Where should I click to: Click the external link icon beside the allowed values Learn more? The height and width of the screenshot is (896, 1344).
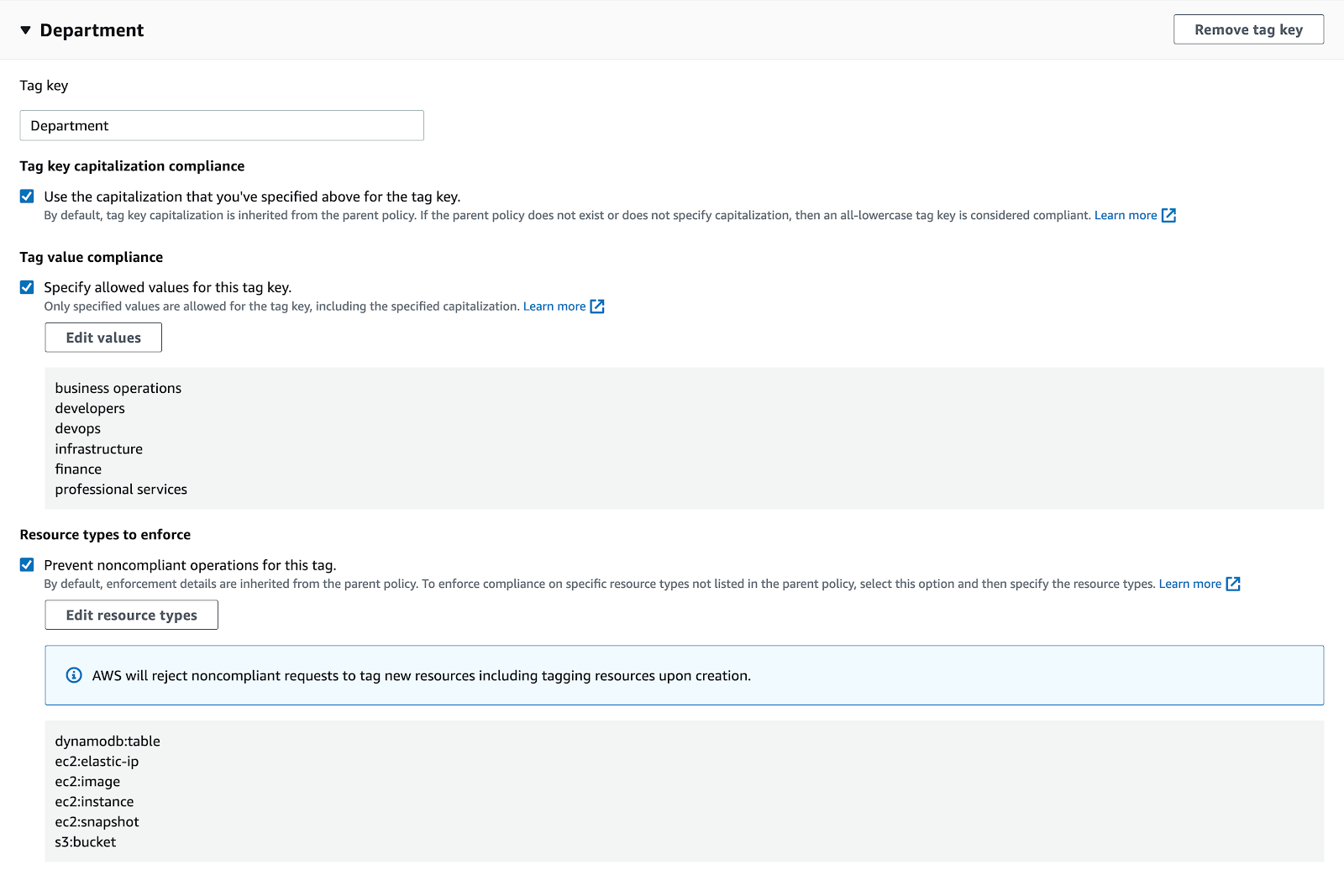pos(597,307)
